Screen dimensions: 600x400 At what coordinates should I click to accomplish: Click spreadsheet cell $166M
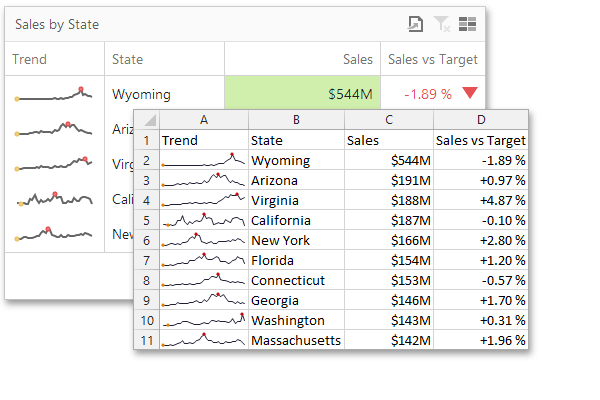tap(389, 240)
